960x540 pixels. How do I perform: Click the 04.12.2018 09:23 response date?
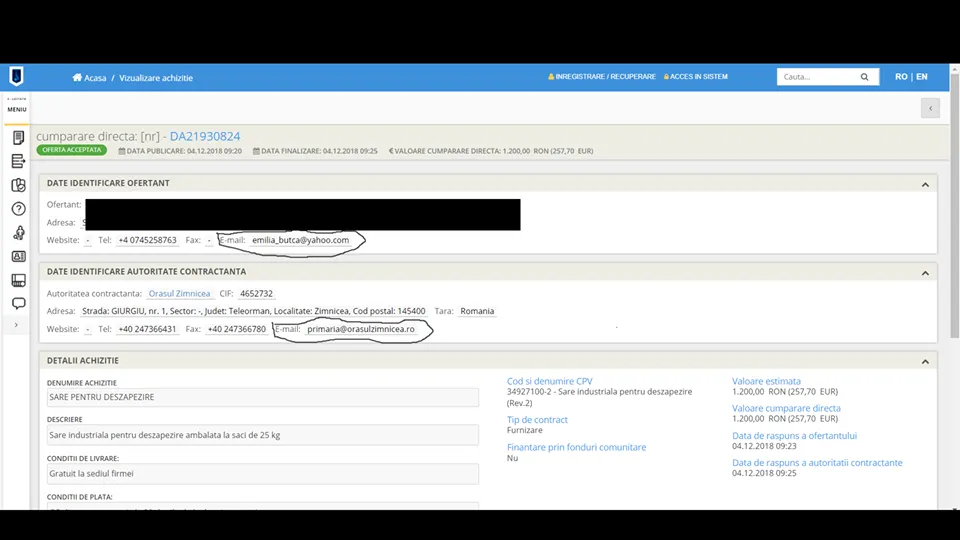[x=764, y=446]
